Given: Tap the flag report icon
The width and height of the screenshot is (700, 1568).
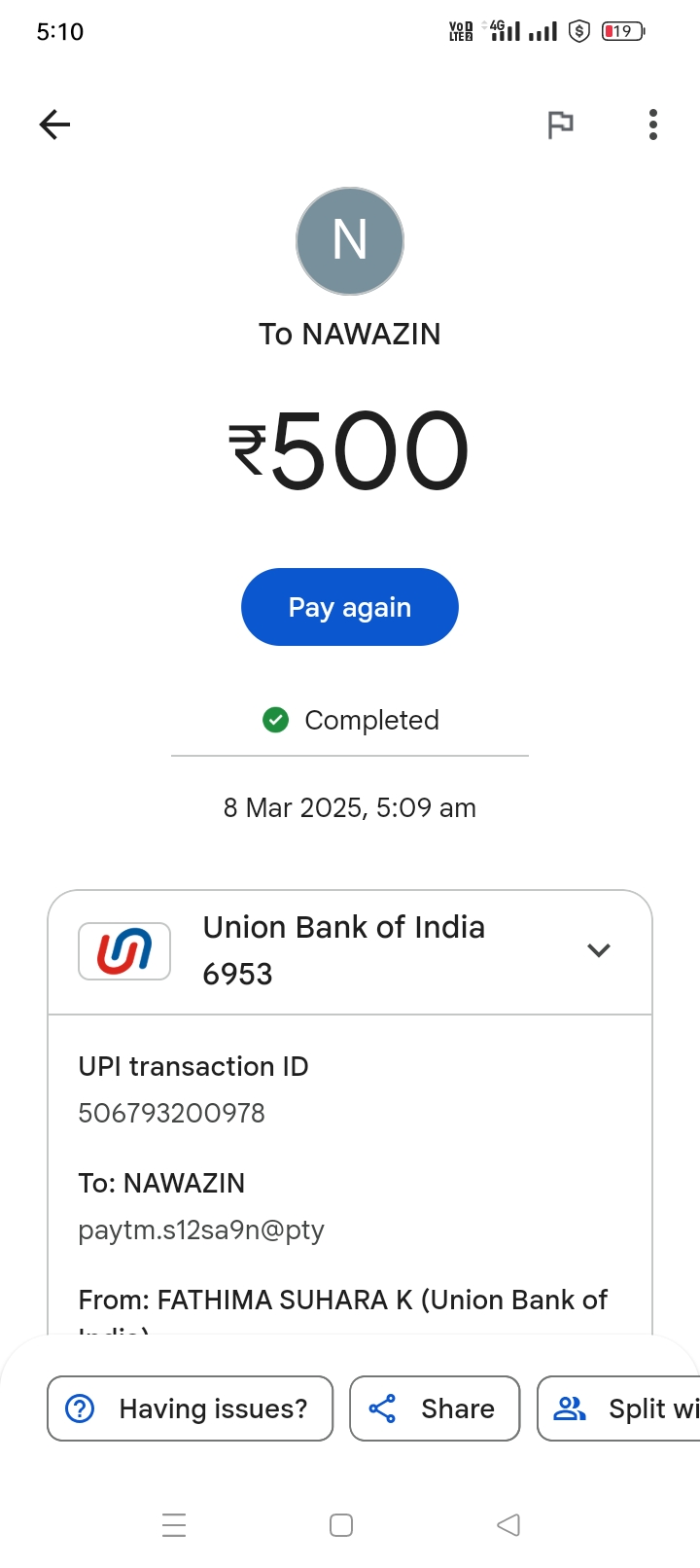Looking at the screenshot, I should pos(560,125).
